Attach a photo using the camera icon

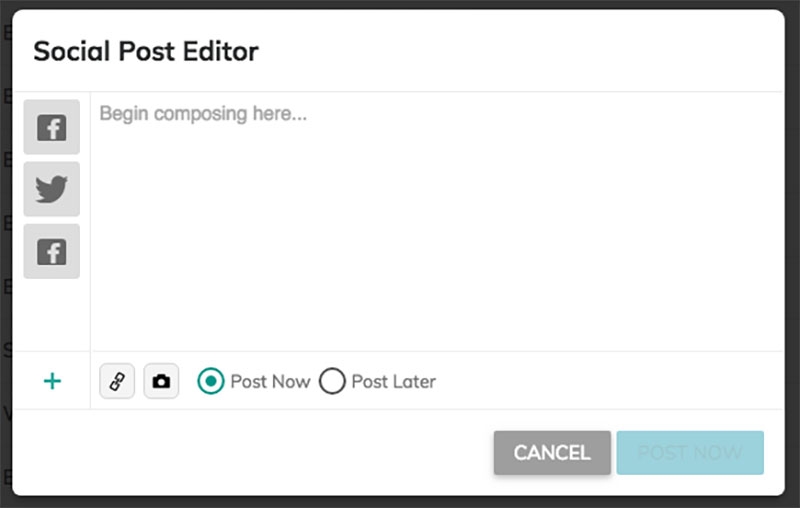point(161,381)
